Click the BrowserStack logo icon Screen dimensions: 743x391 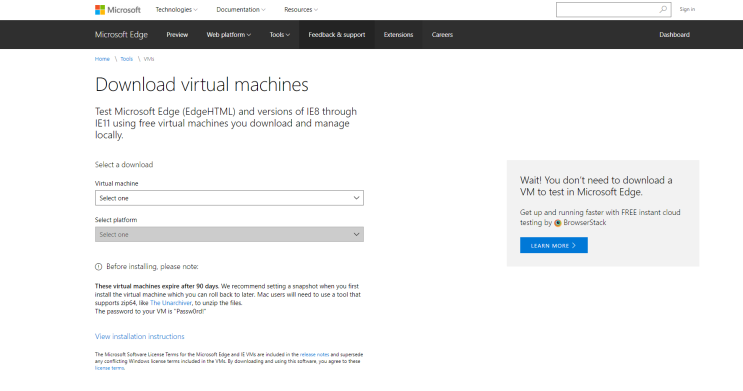click(x=558, y=223)
